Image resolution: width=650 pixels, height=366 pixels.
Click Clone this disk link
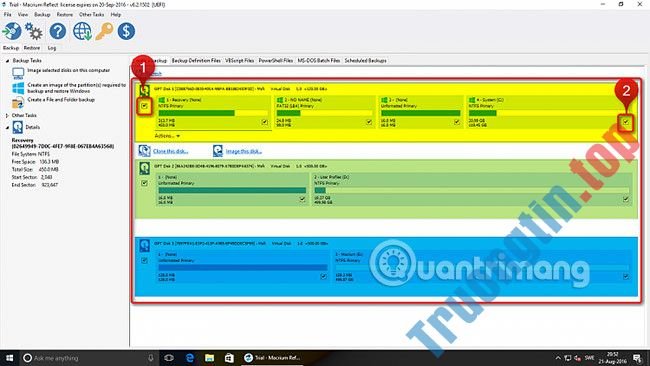point(170,151)
